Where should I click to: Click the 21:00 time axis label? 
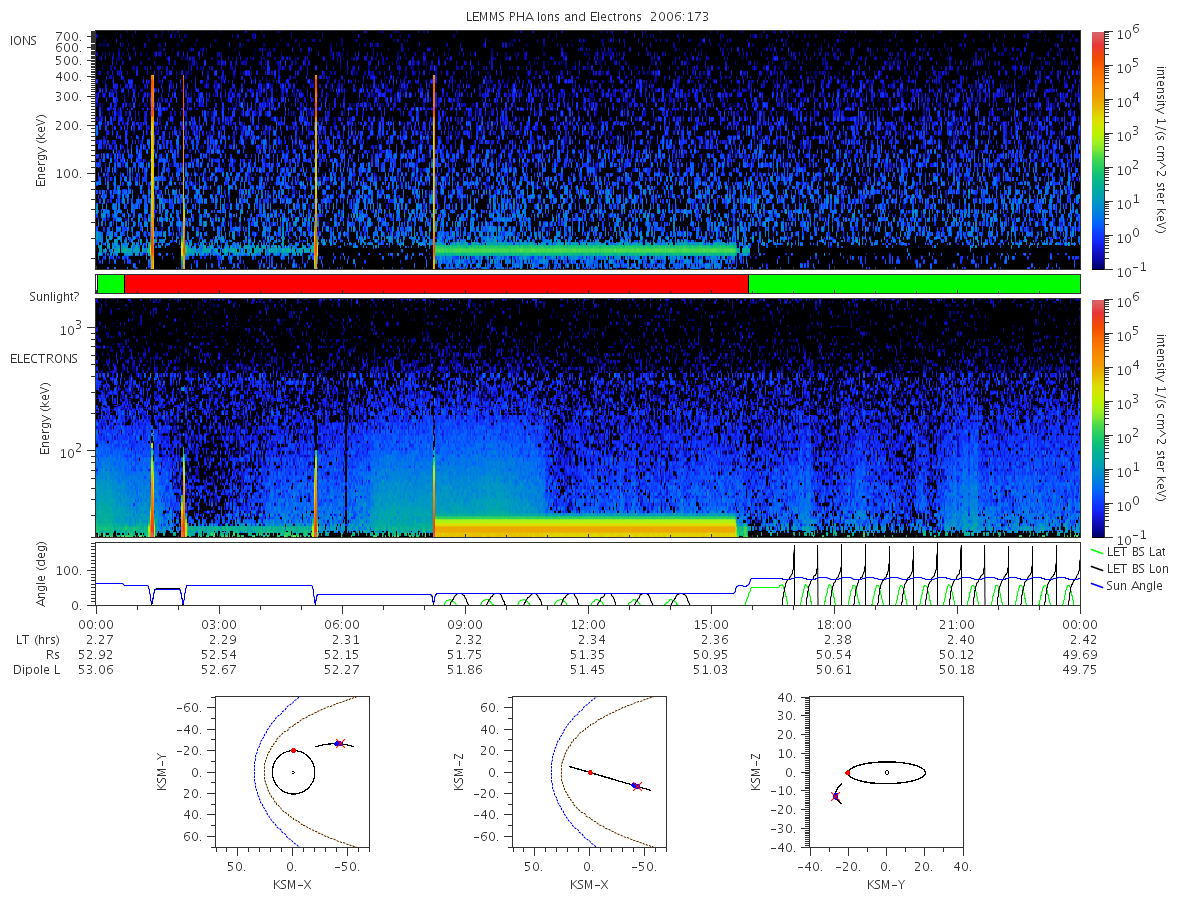[x=957, y=622]
